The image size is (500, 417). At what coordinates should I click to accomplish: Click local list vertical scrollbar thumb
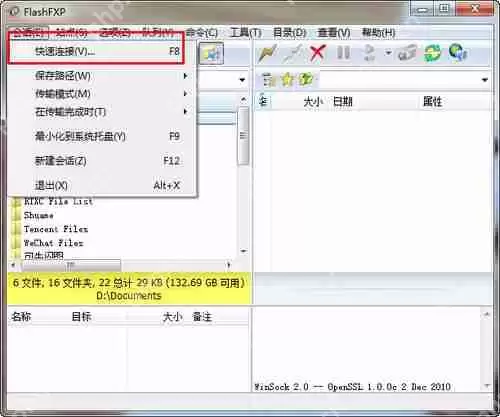[x=244, y=136]
